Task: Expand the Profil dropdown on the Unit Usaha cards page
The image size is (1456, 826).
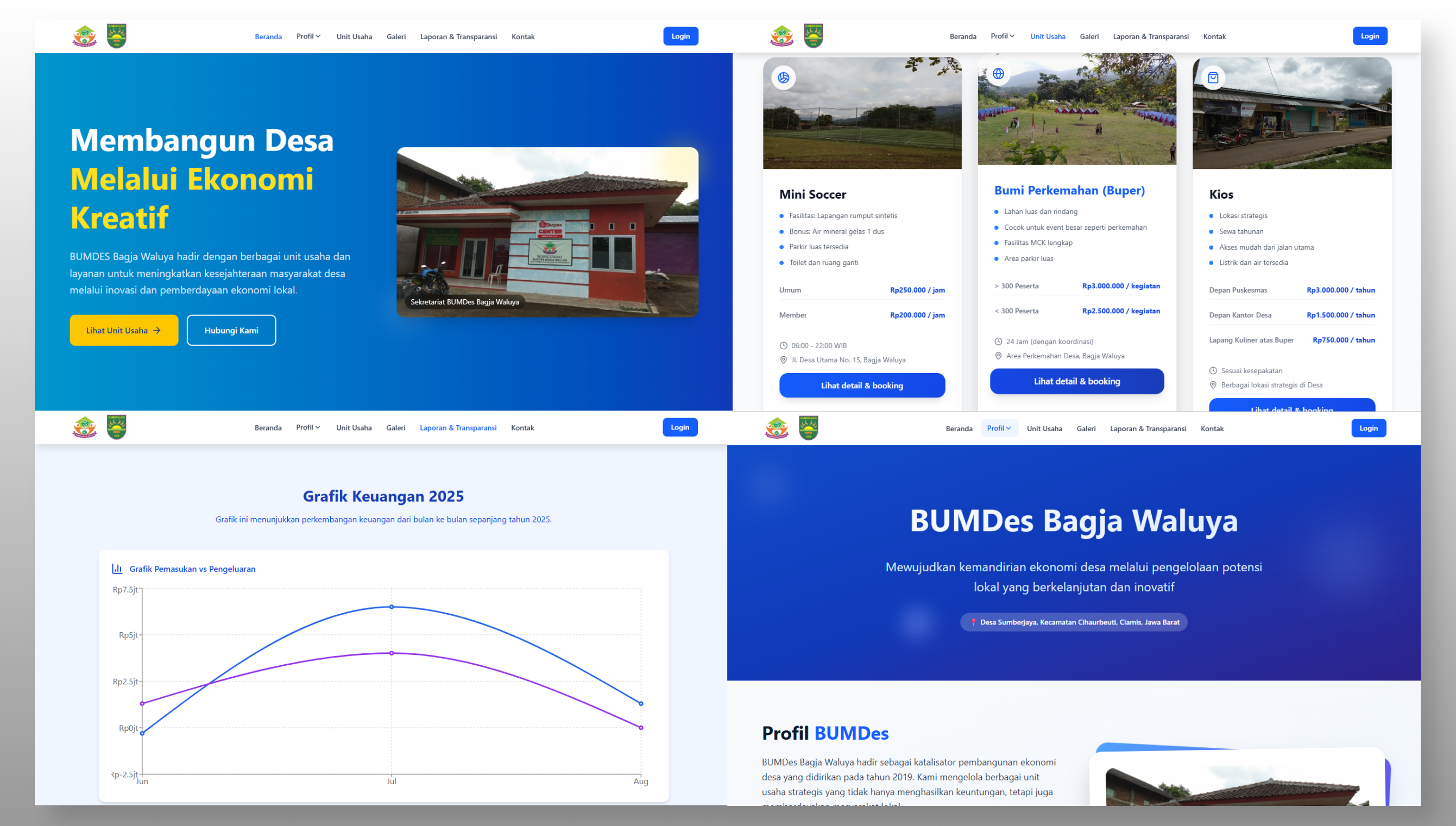Action: pos(1003,36)
